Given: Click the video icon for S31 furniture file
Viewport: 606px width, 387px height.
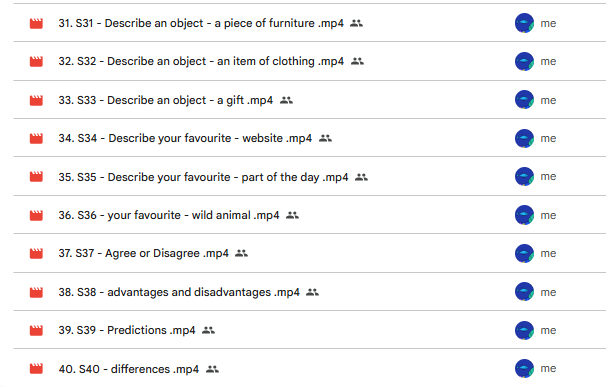Looking at the screenshot, I should [x=36, y=24].
